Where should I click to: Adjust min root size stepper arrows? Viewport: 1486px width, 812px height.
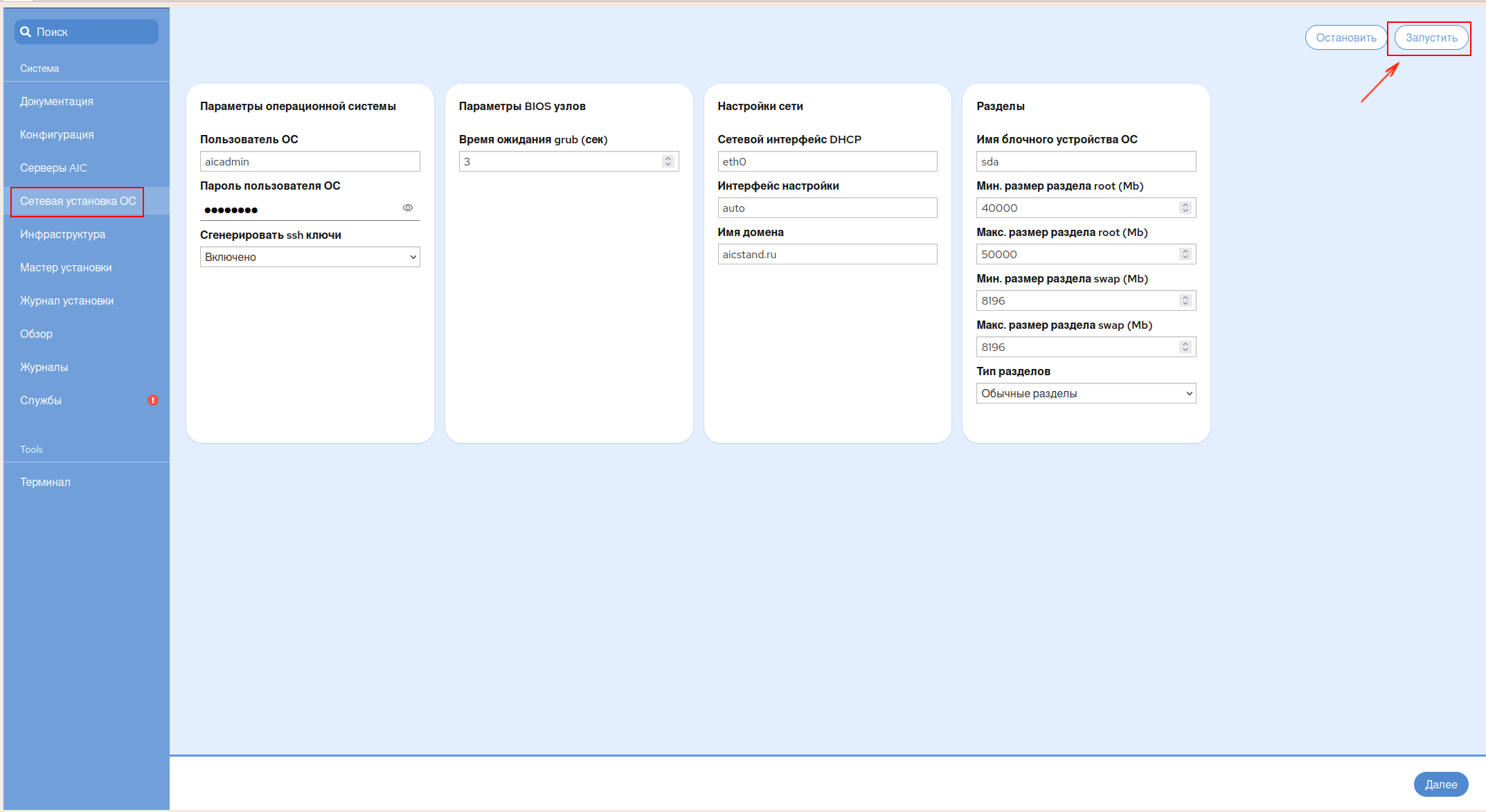1185,208
